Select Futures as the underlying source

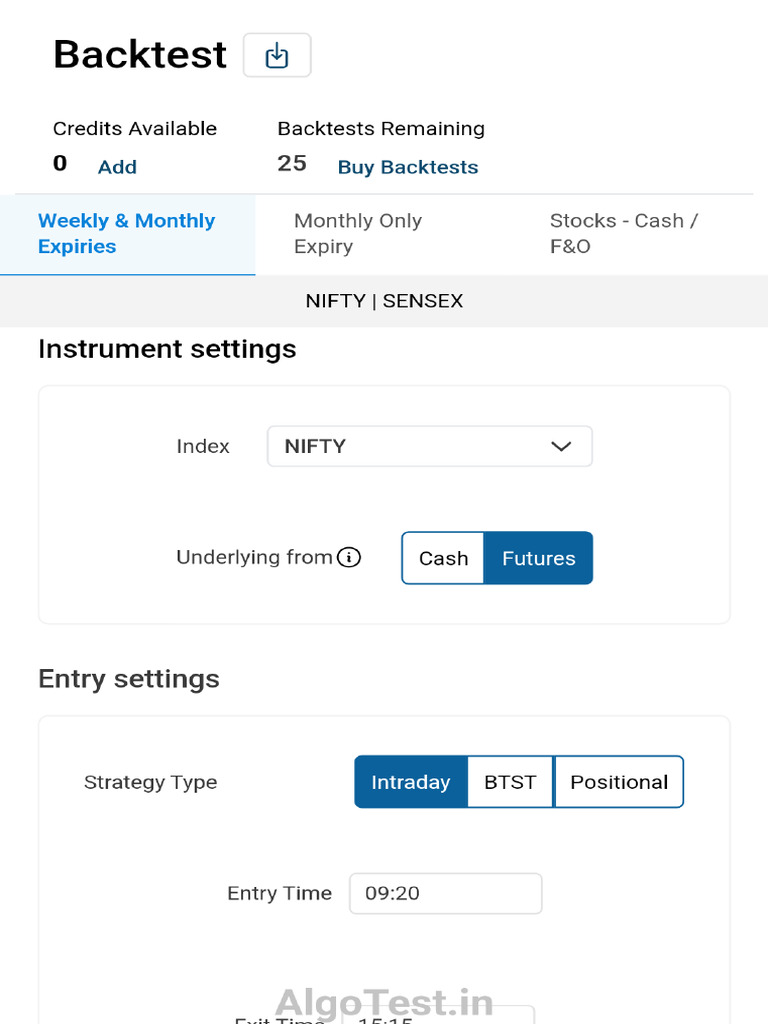[x=538, y=558]
